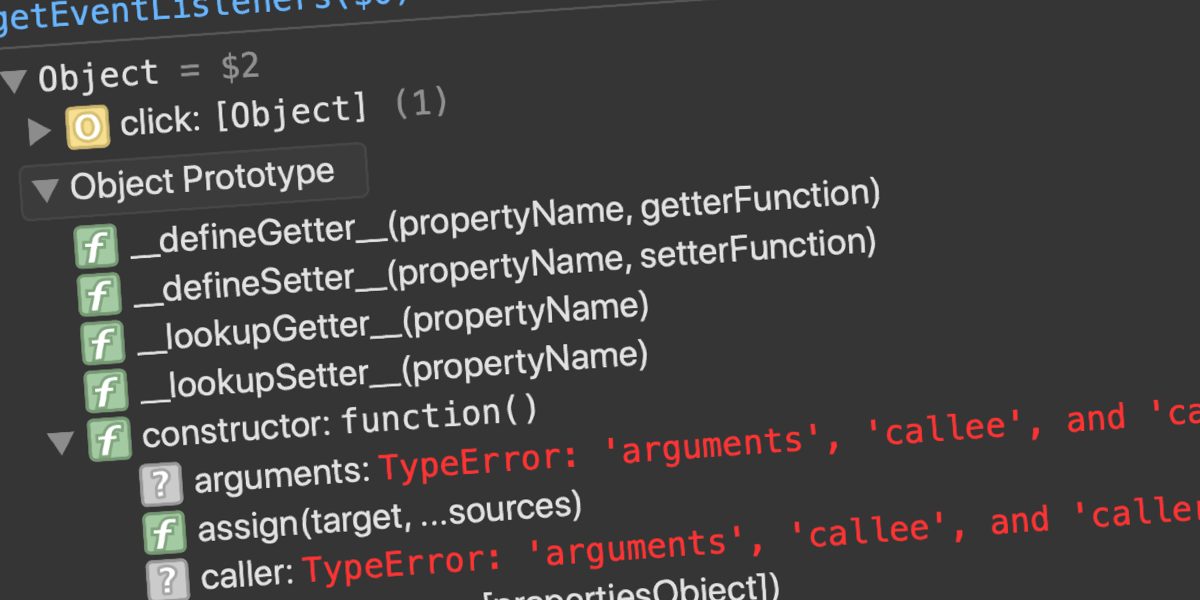This screenshot has width=1200, height=600.
Task: Click function icon next to assign
Action: click(x=164, y=532)
